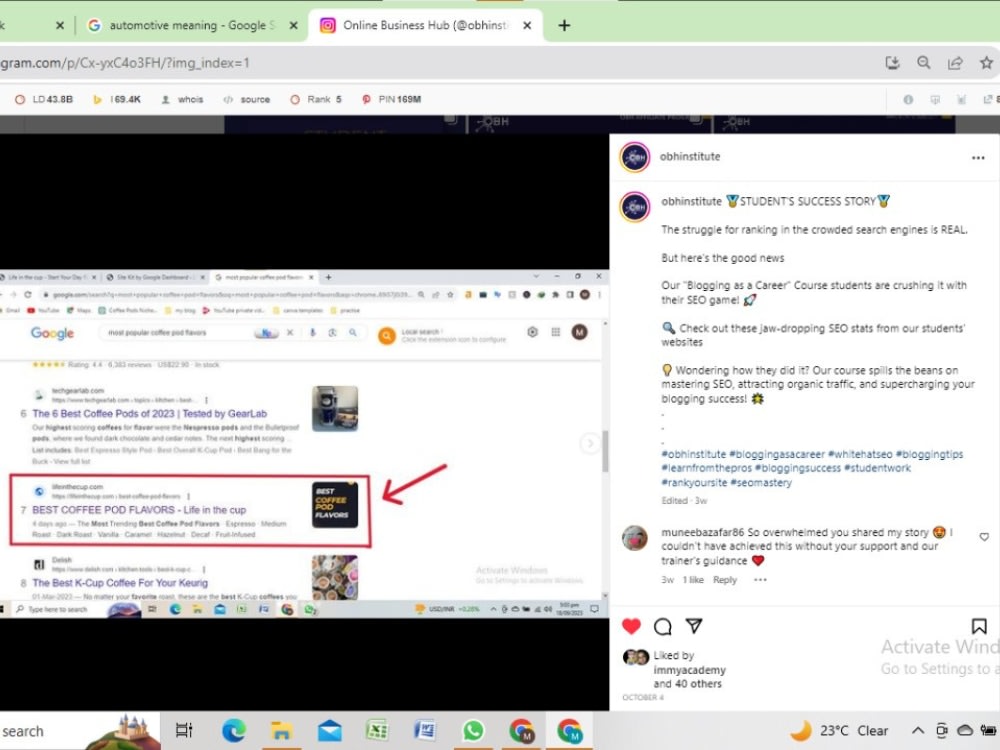Open WhatsApp from the taskbar
1000x750 pixels.
click(473, 731)
